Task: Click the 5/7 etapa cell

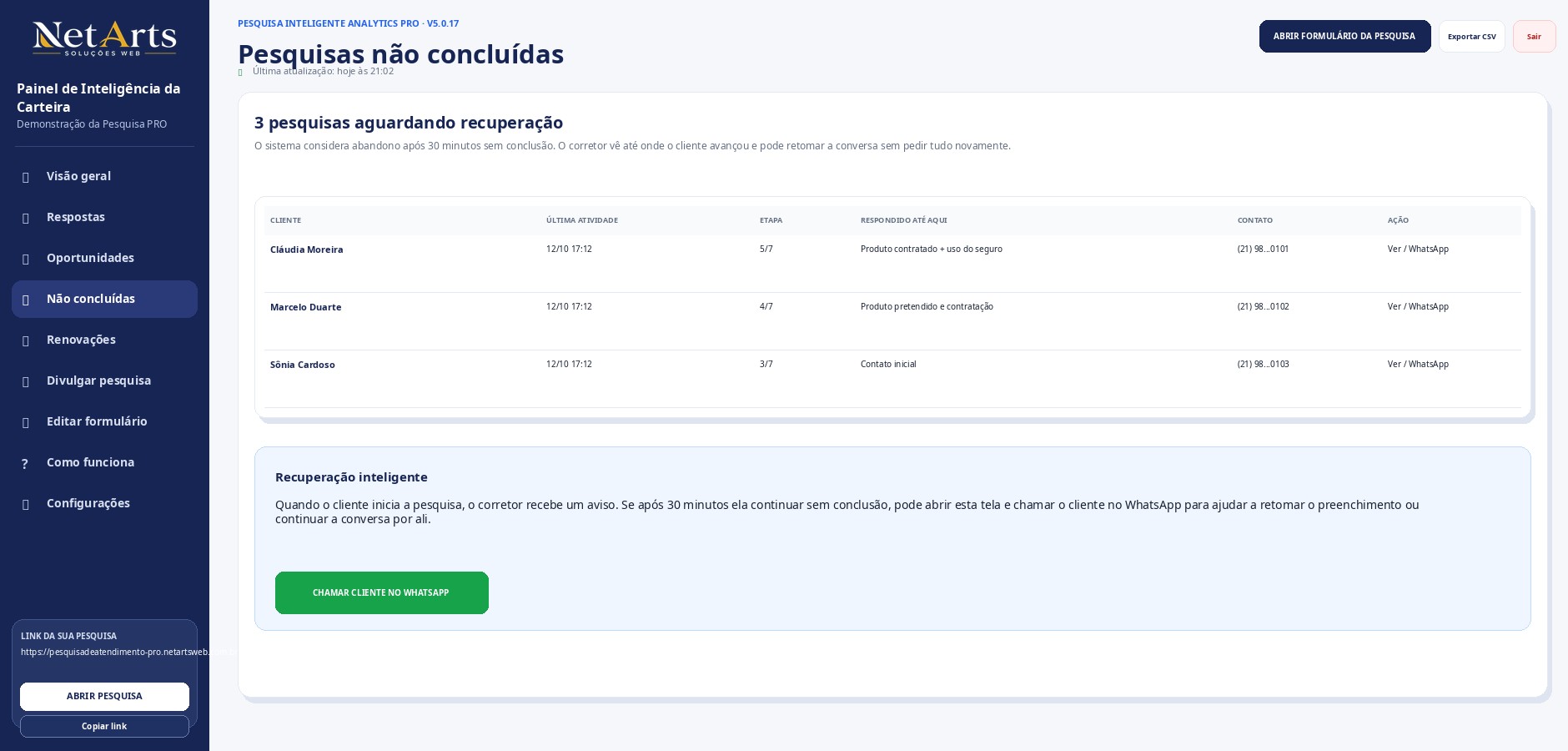Action: [x=766, y=249]
